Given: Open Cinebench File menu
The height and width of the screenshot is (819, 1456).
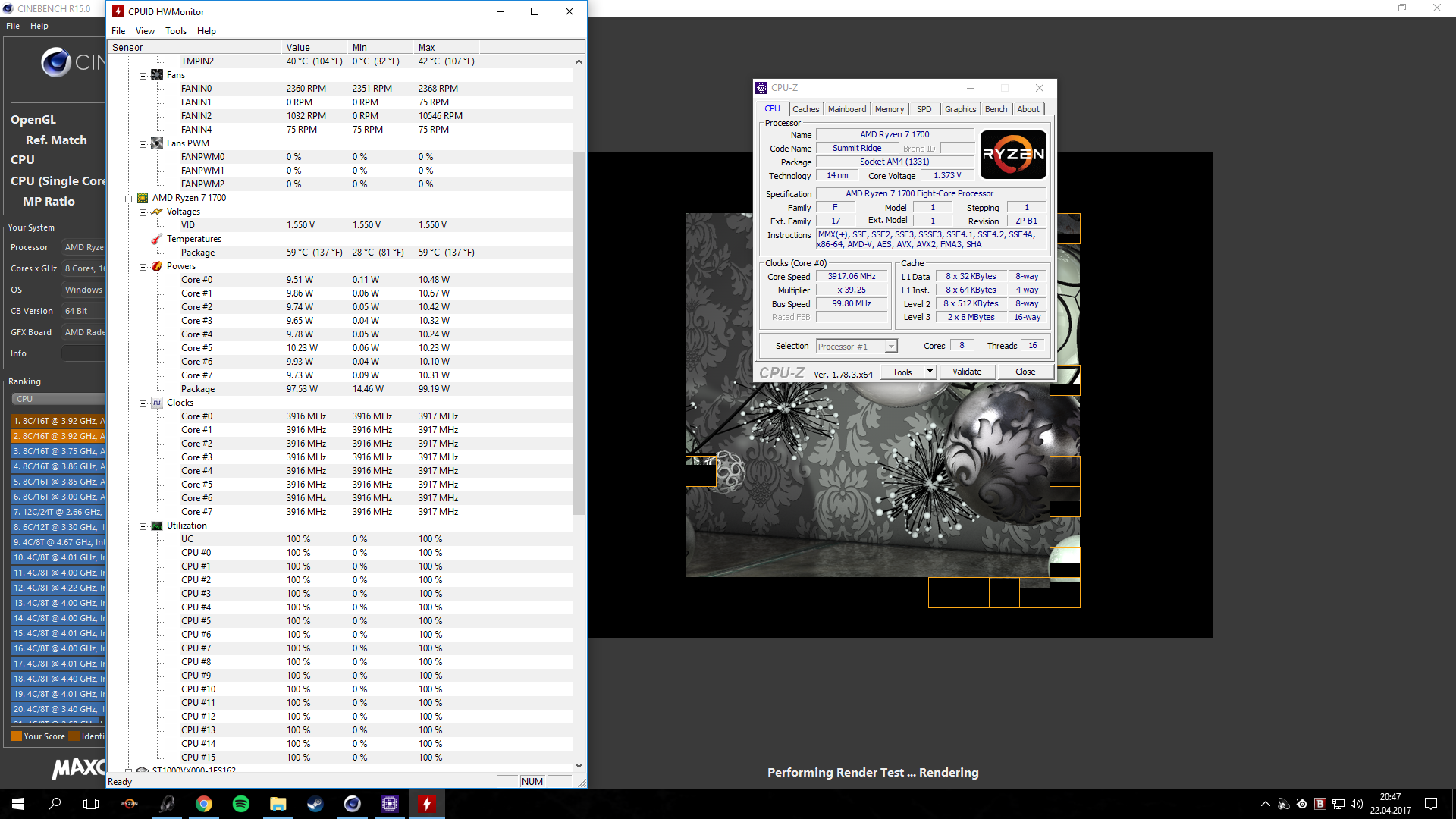Looking at the screenshot, I should point(13,26).
